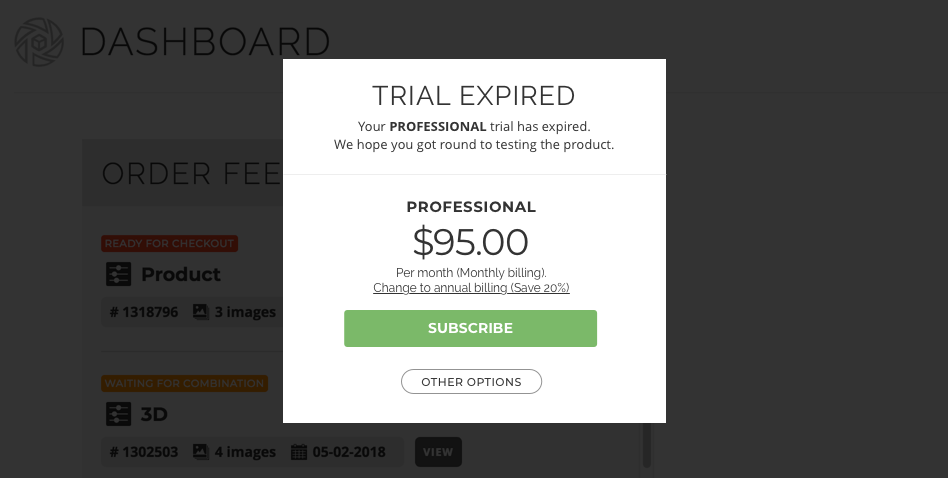Open the 3D order title

point(154,415)
